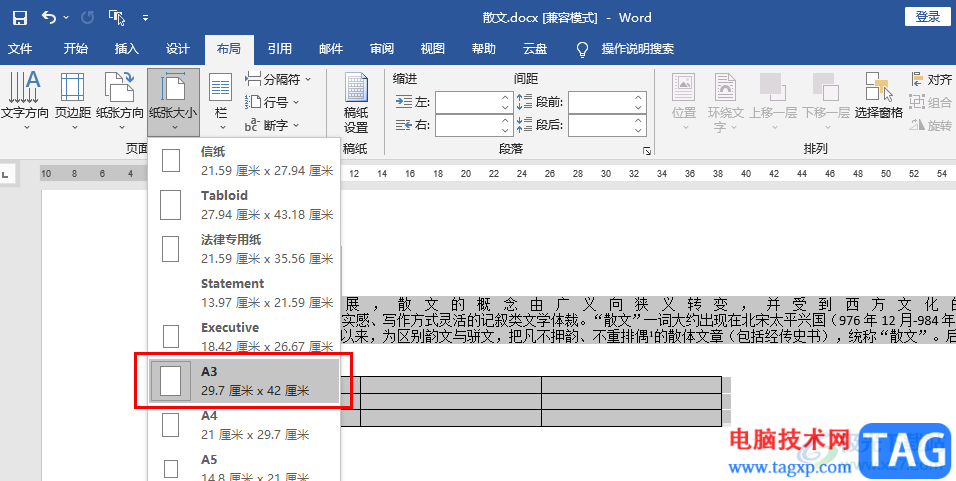Select Tabloid paper size
Image resolution: width=956 pixels, height=481 pixels.
(244, 205)
